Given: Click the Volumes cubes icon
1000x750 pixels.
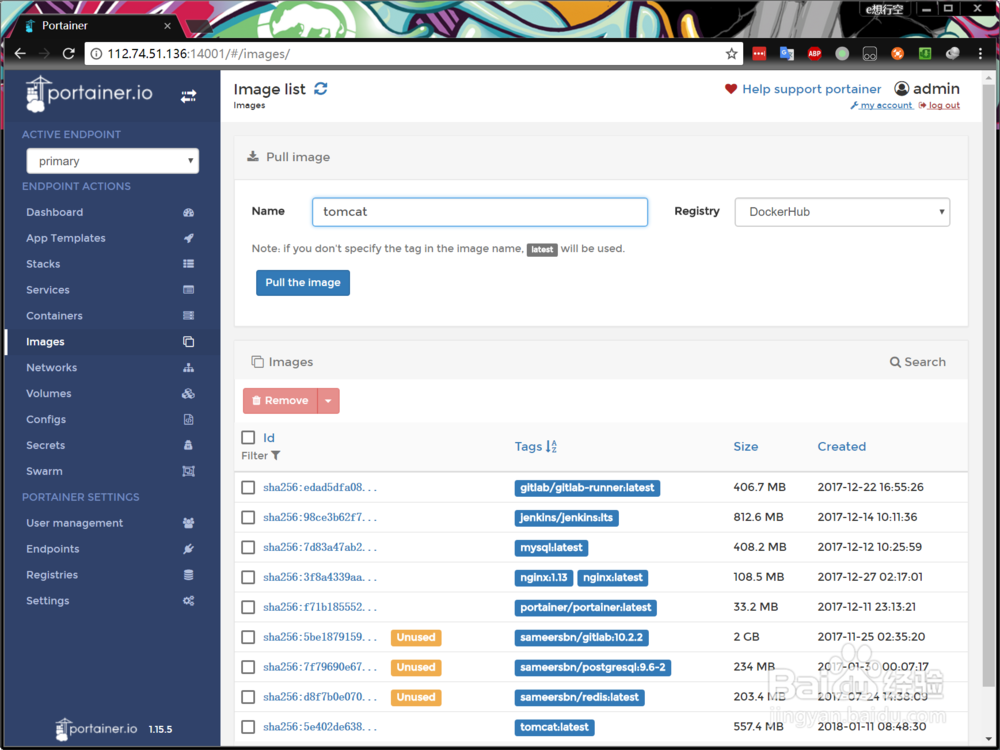Looking at the screenshot, I should pyautogui.click(x=188, y=393).
